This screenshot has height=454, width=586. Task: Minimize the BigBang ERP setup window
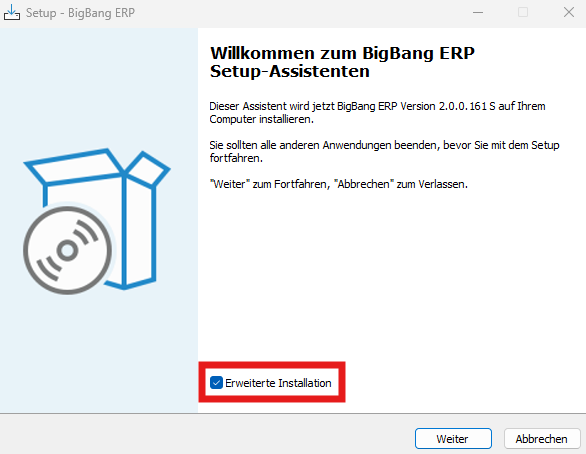[478, 12]
